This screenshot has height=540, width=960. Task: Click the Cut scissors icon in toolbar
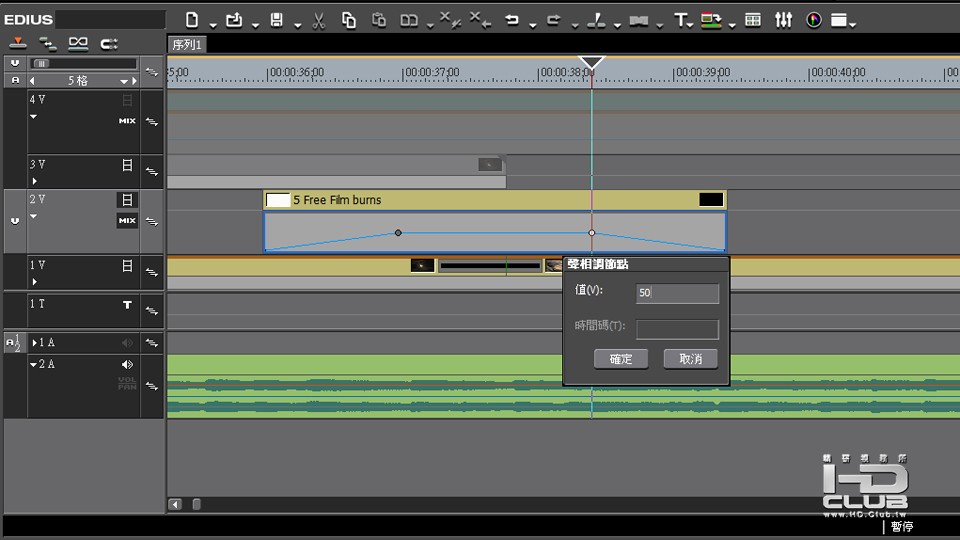319,20
